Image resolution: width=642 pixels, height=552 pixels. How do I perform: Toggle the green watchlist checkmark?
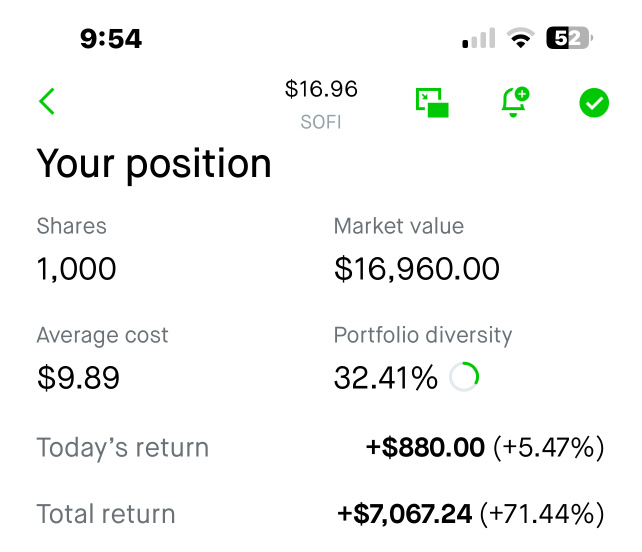coord(594,102)
